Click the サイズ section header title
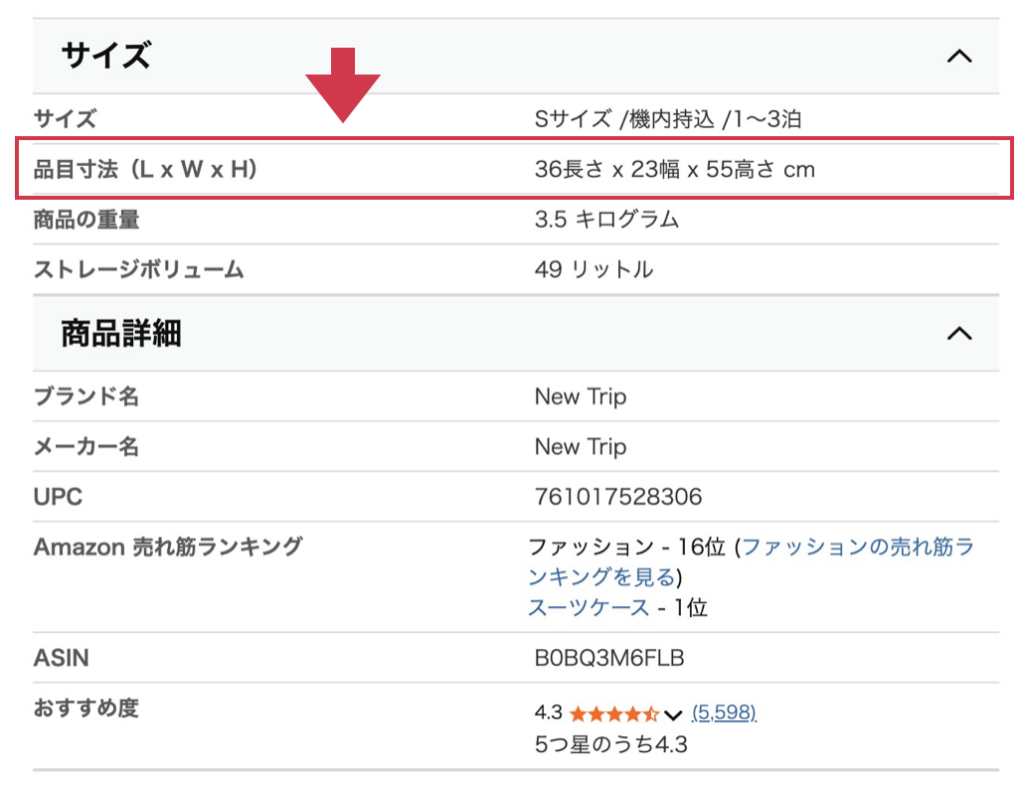1024x791 pixels. coord(106,56)
